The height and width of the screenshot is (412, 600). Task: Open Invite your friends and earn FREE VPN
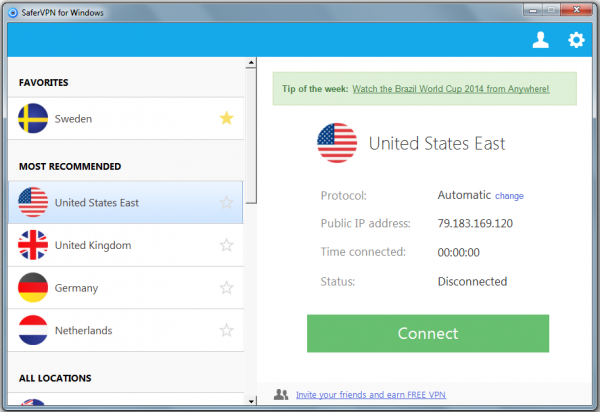[x=371, y=394]
